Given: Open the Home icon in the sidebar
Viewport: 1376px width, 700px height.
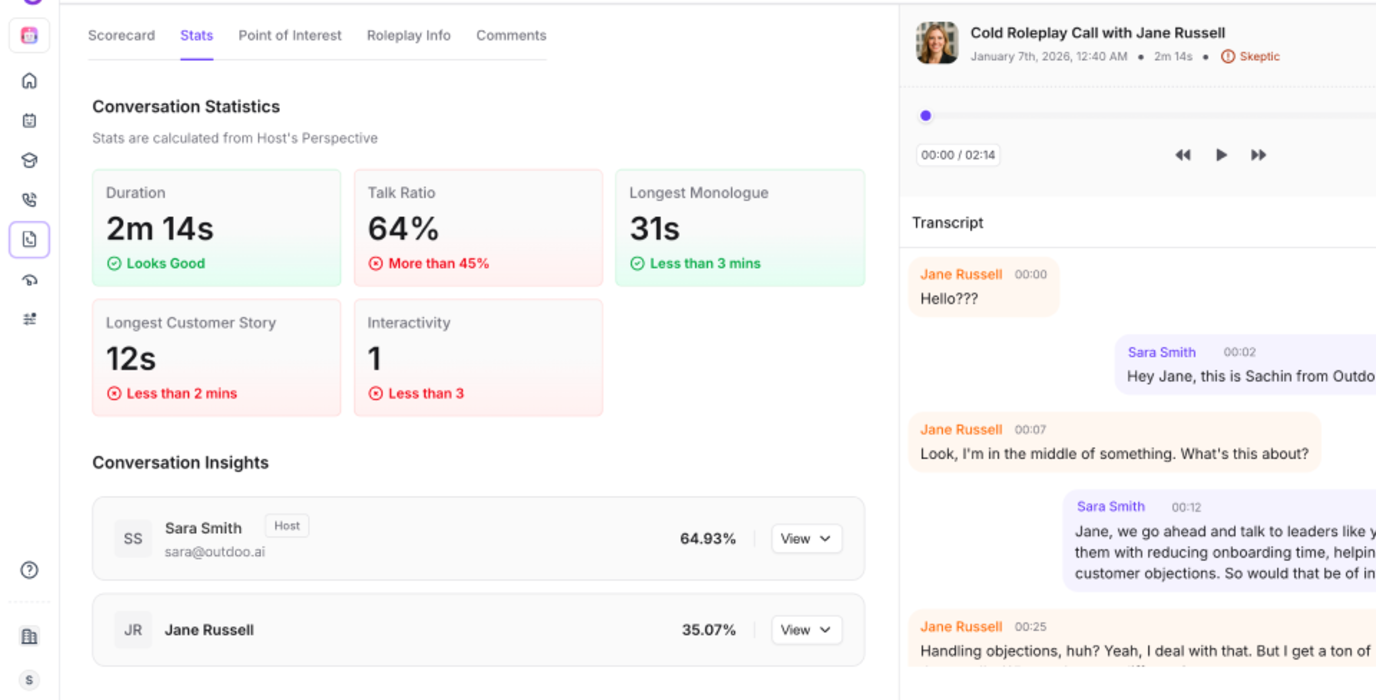Looking at the screenshot, I should pyautogui.click(x=29, y=81).
